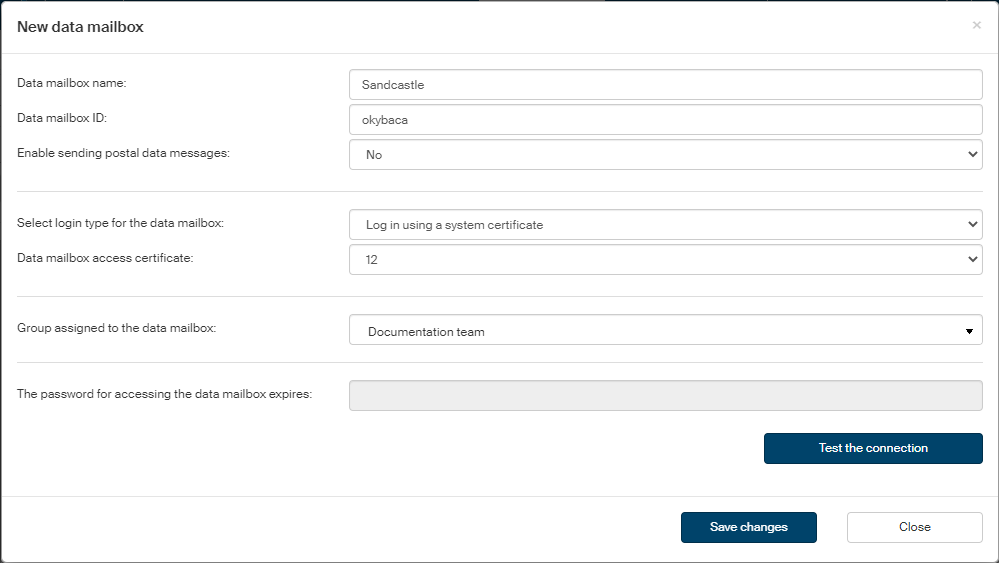Close the dialog with the X icon

(976, 26)
